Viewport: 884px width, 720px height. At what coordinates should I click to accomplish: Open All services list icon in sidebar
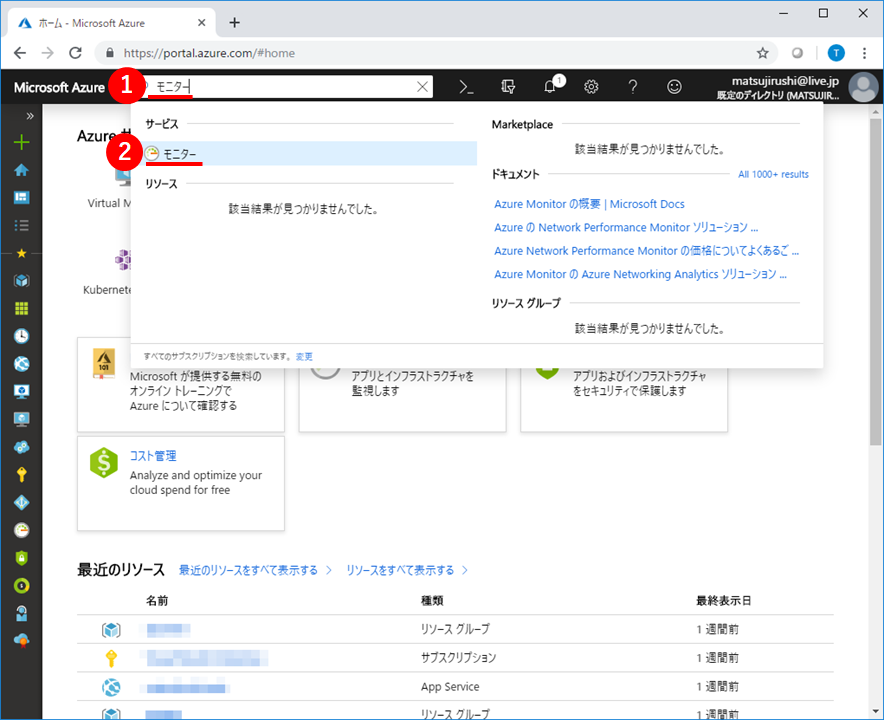pyautogui.click(x=21, y=225)
